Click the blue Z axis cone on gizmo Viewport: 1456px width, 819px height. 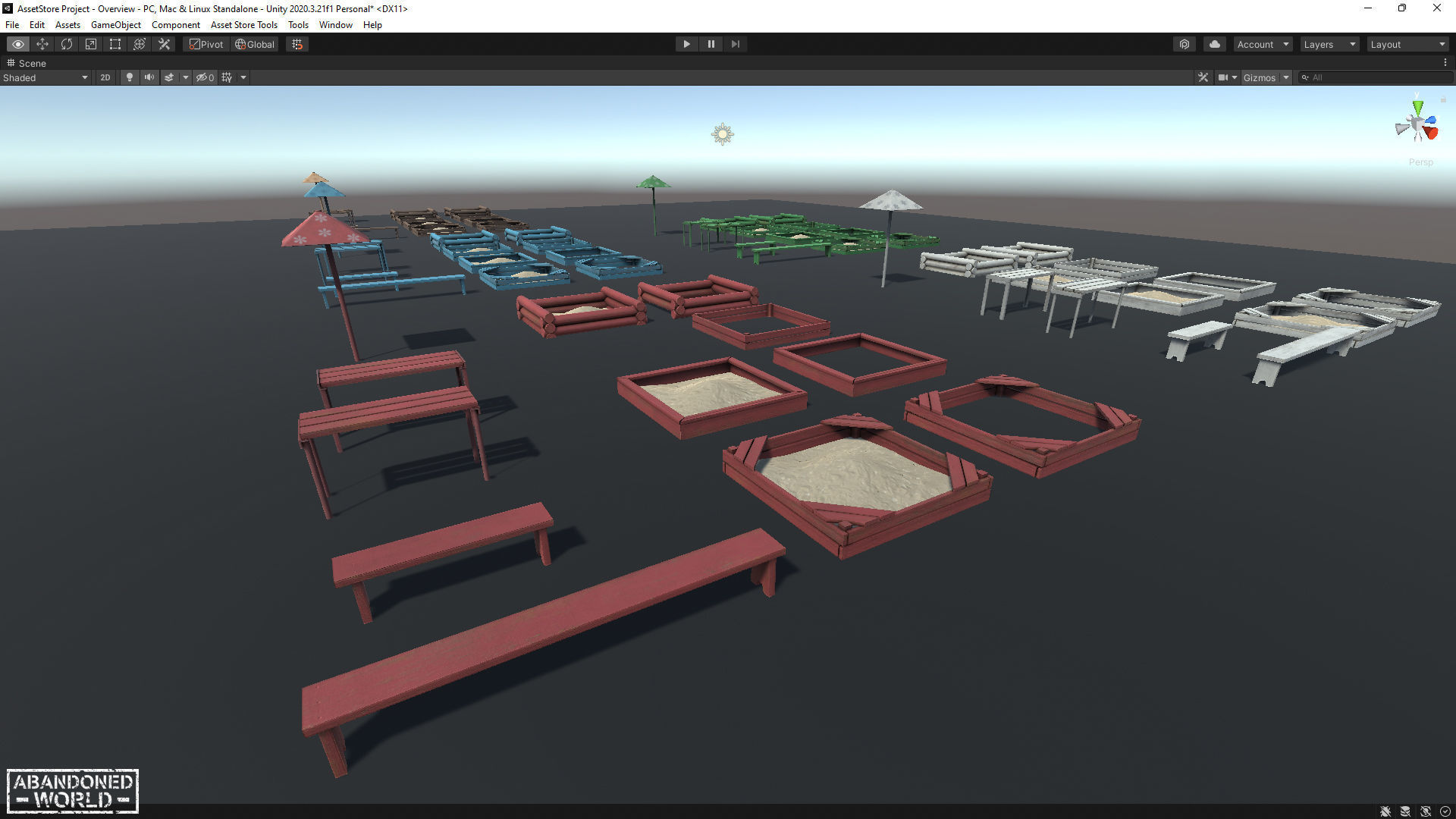coord(1430,120)
